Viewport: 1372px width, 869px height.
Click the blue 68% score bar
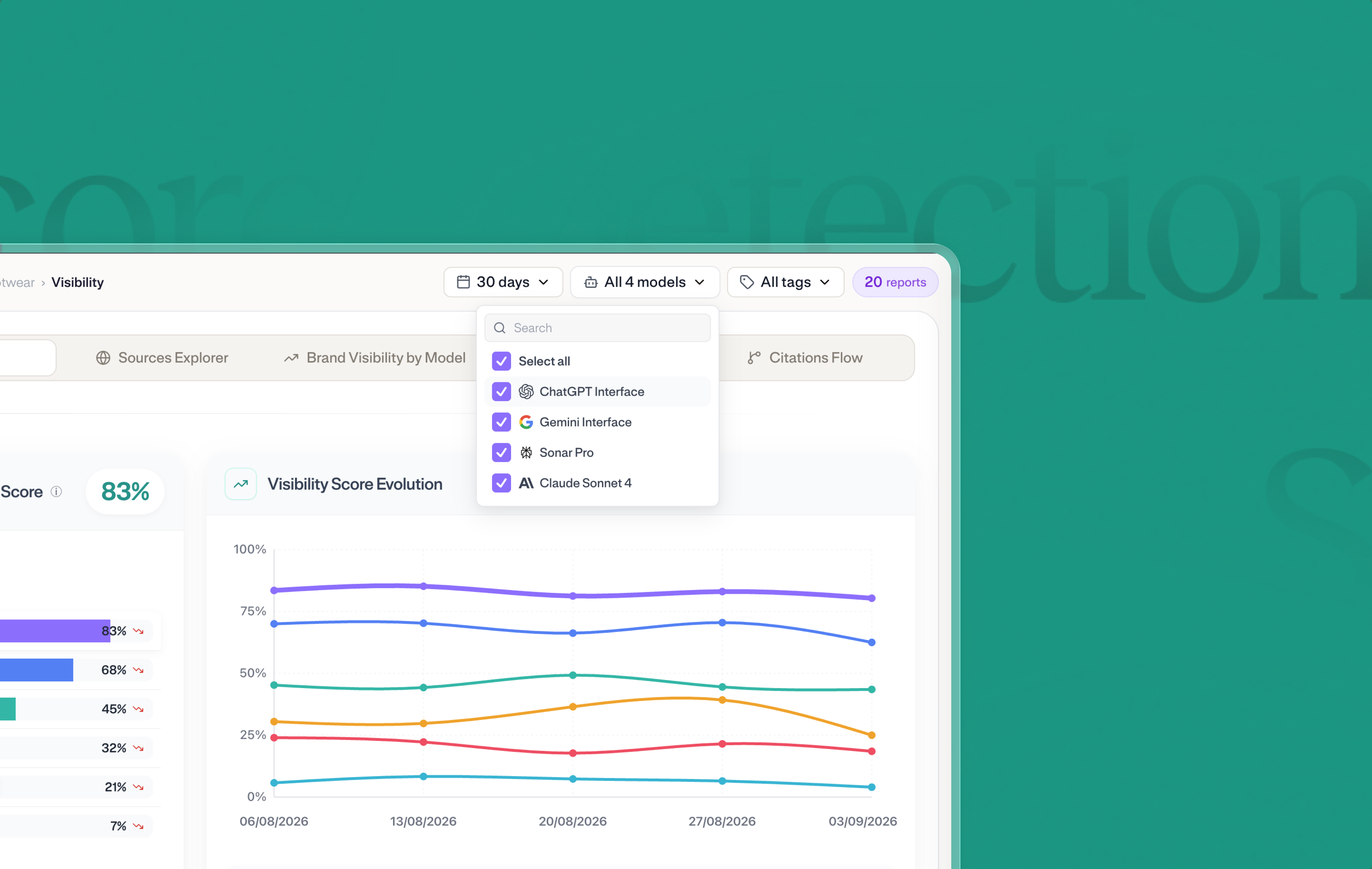click(x=37, y=670)
